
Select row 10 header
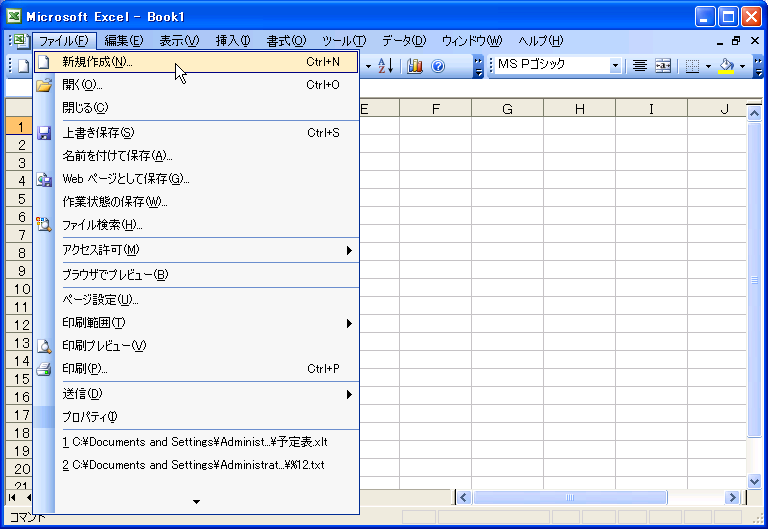(x=20, y=289)
